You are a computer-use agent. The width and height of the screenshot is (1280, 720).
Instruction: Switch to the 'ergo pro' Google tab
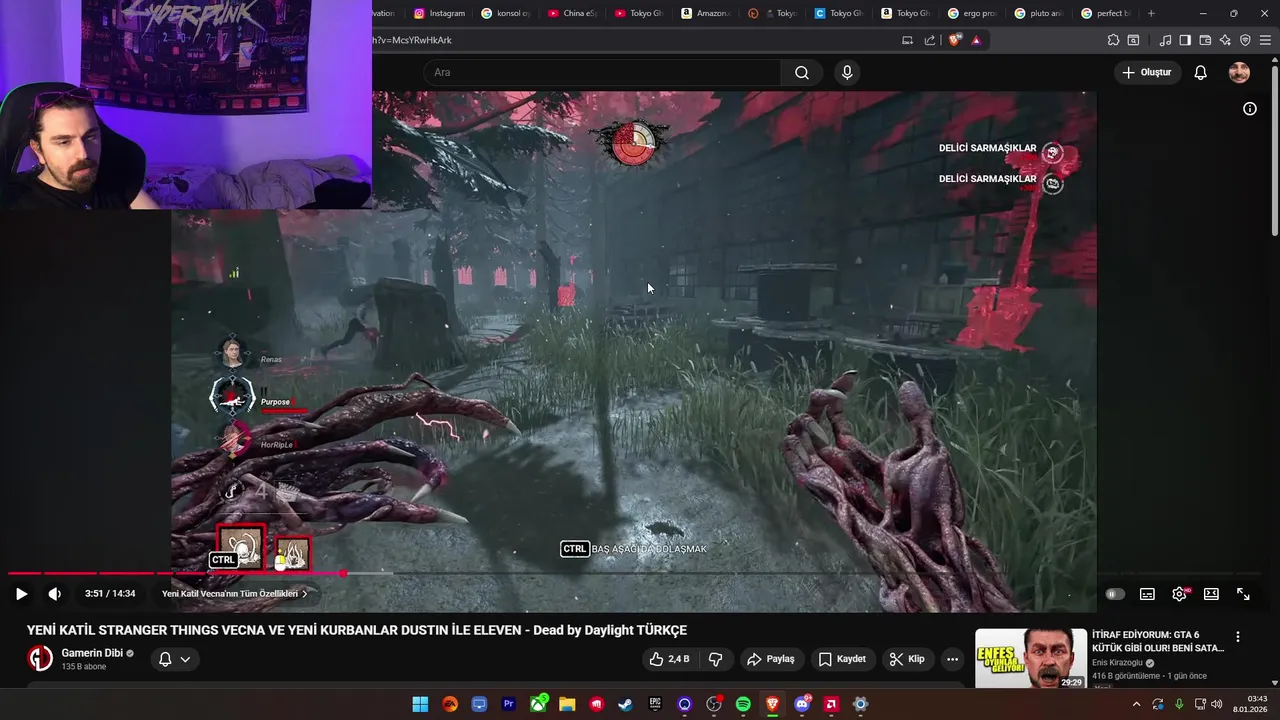coord(973,13)
